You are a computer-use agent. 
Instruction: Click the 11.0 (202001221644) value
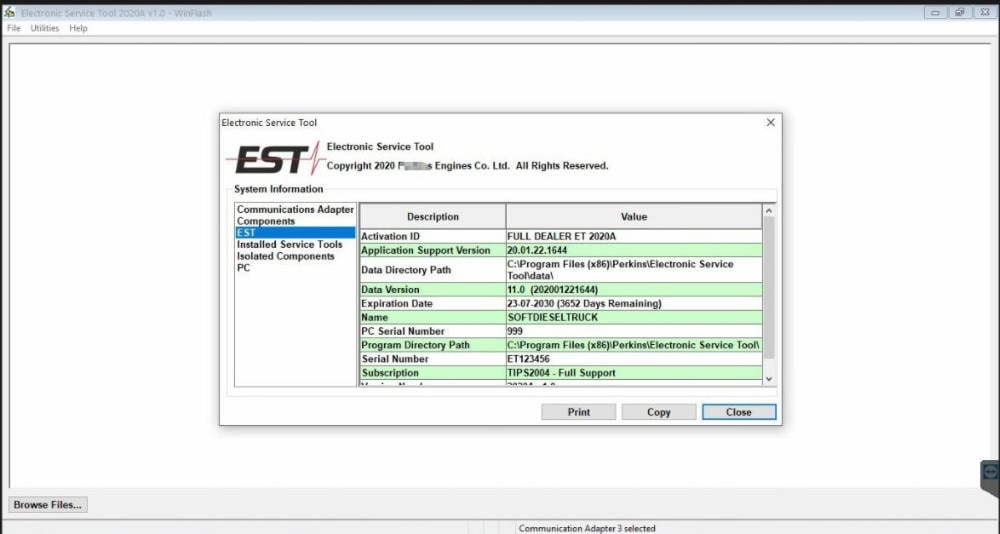[634, 290]
